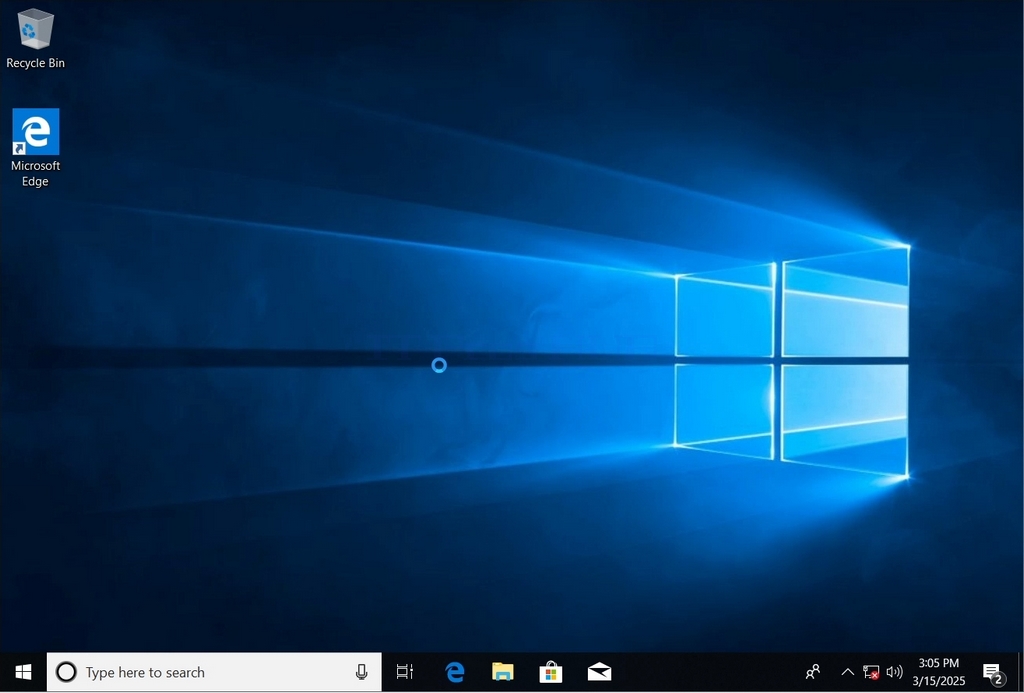The width and height of the screenshot is (1024, 693).
Task: Open File Explorer from the taskbar
Action: coord(503,672)
